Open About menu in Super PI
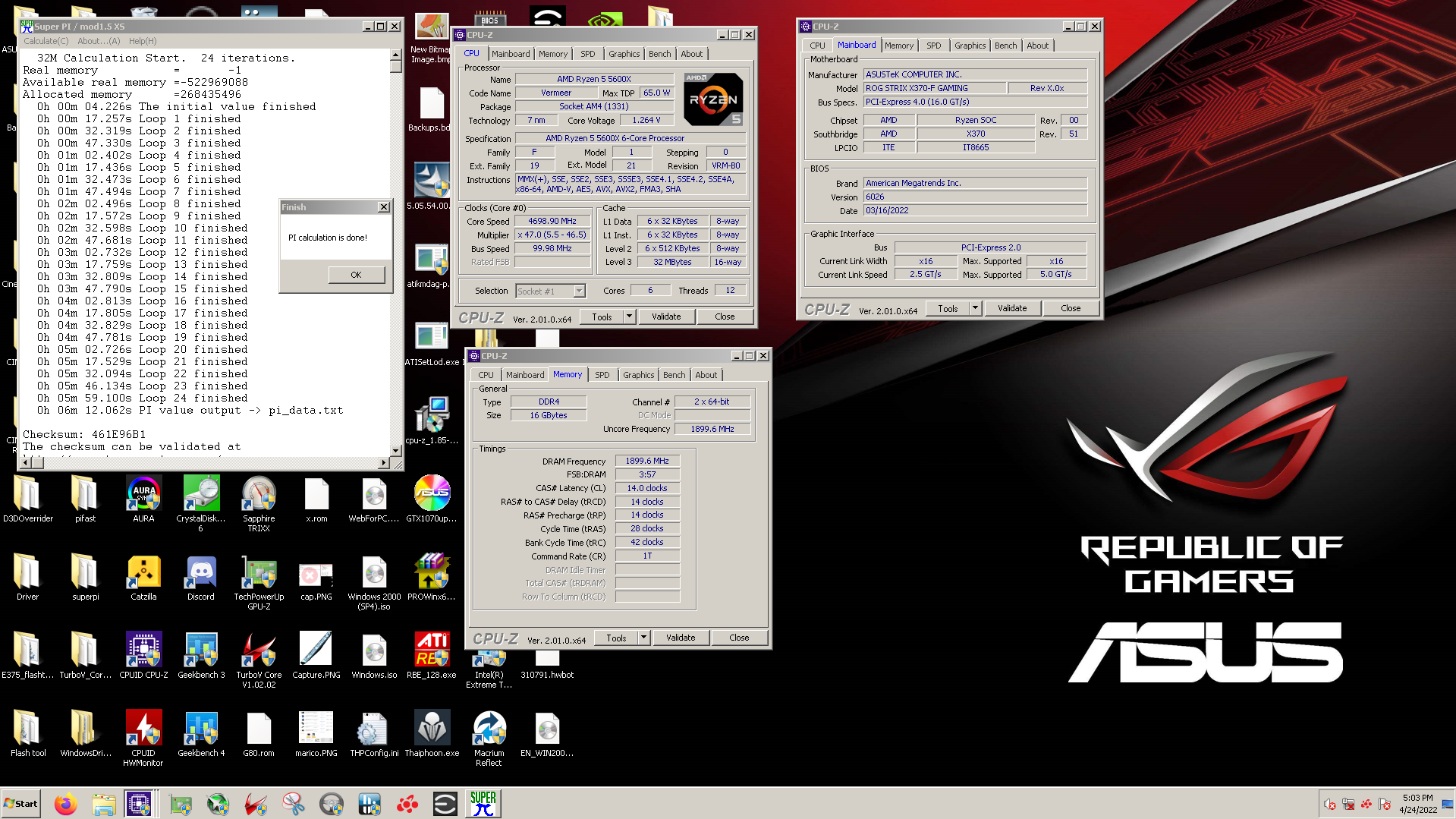 [x=99, y=41]
